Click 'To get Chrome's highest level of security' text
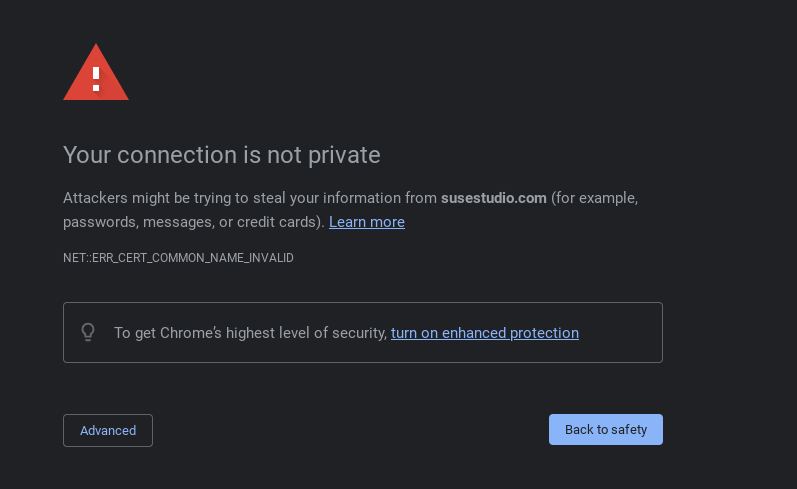Viewport: 797px width, 489px height. pos(250,333)
